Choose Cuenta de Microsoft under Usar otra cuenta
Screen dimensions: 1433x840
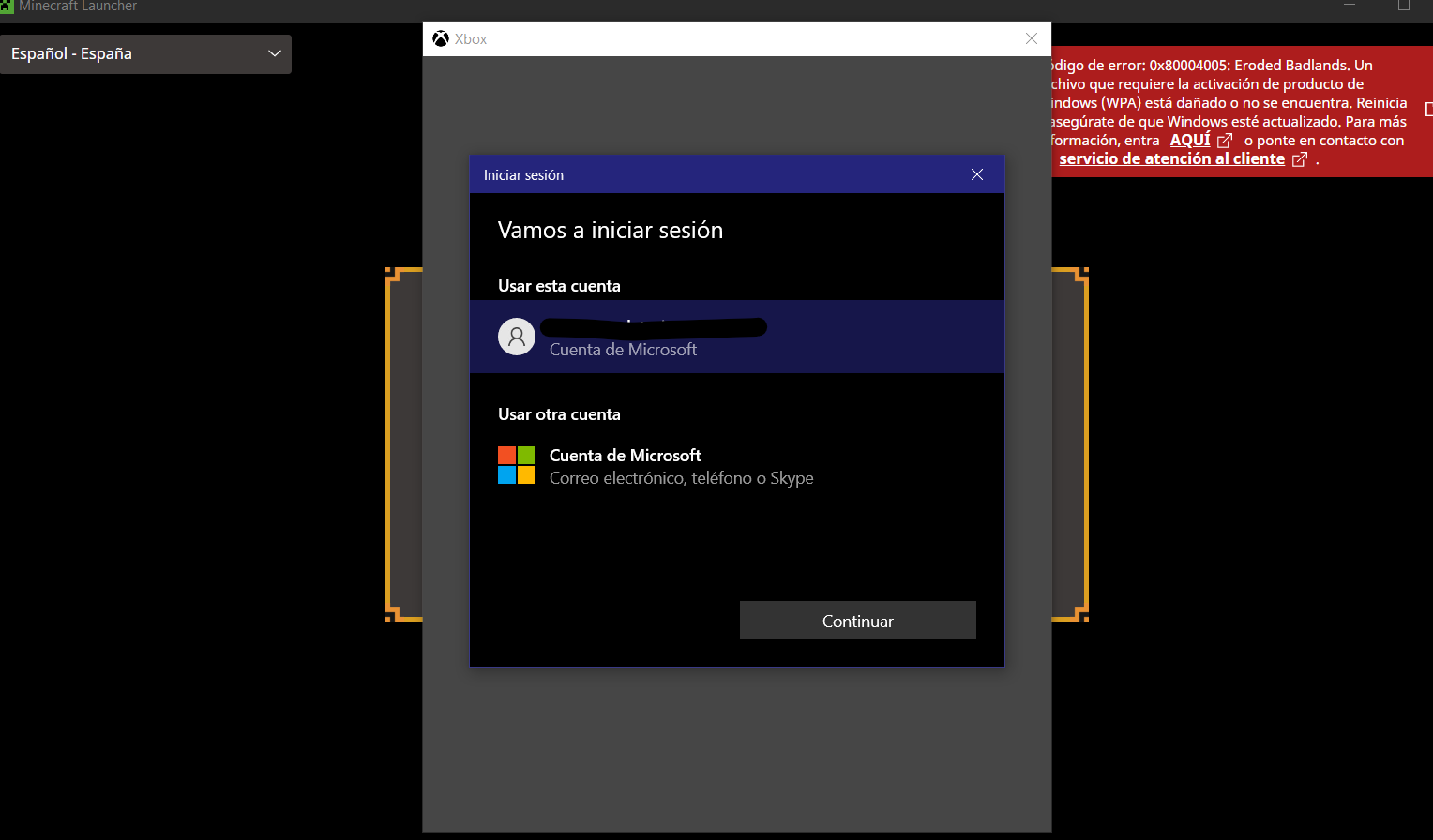pos(737,466)
